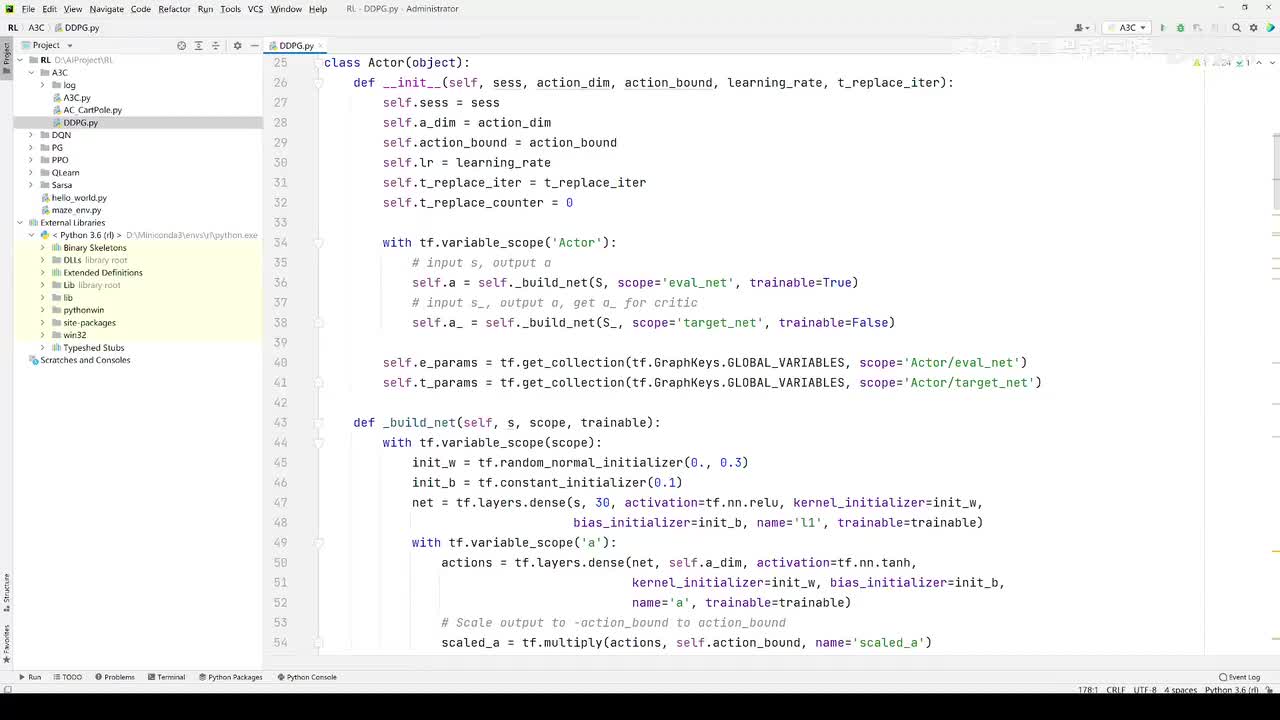Expand the site-packages library node

click(43, 323)
